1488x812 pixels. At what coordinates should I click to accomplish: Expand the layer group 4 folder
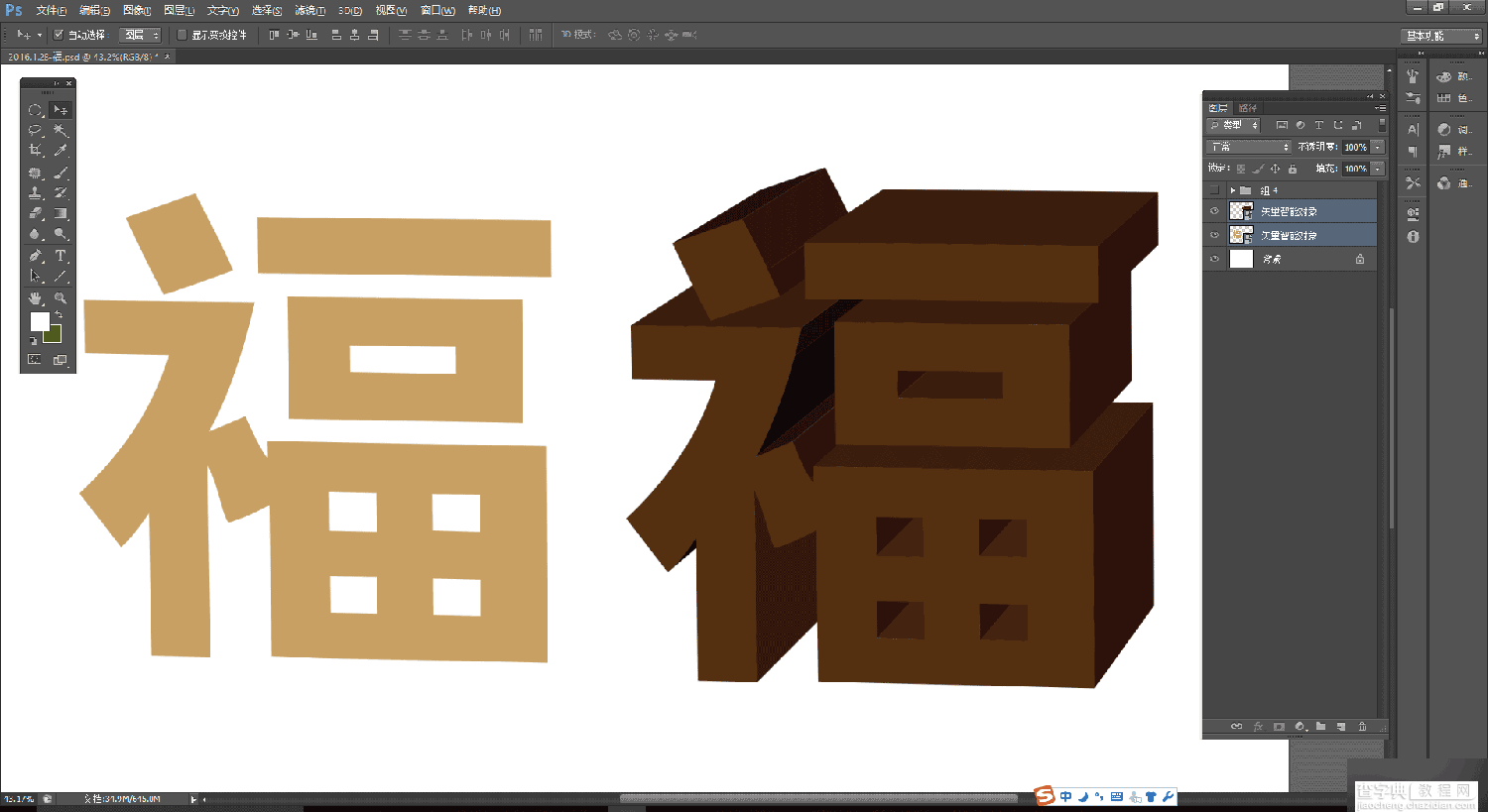pyautogui.click(x=1232, y=190)
